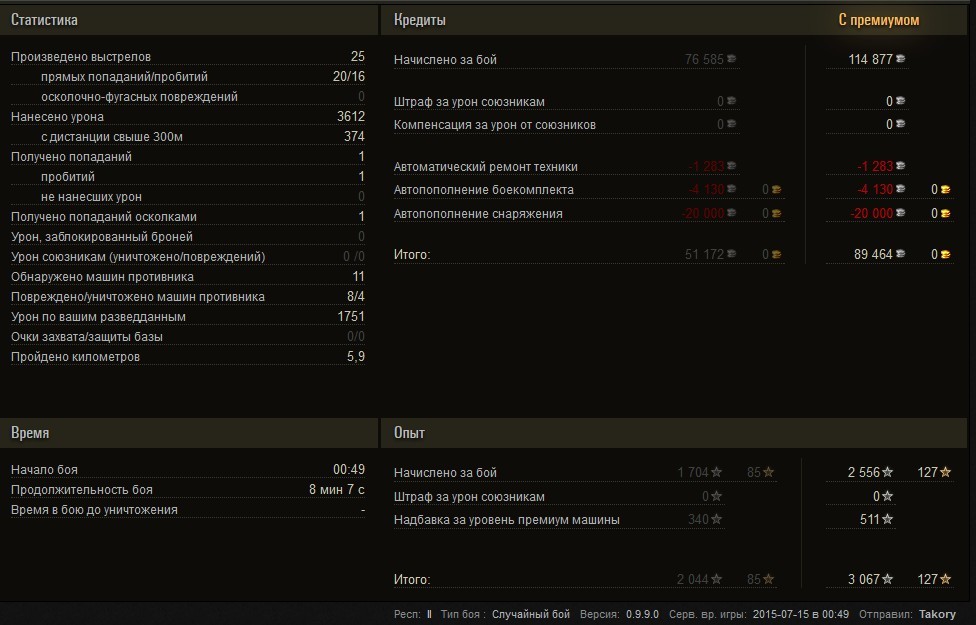
Task: Click the Время в бою до уничтожения label
Action: (94, 510)
